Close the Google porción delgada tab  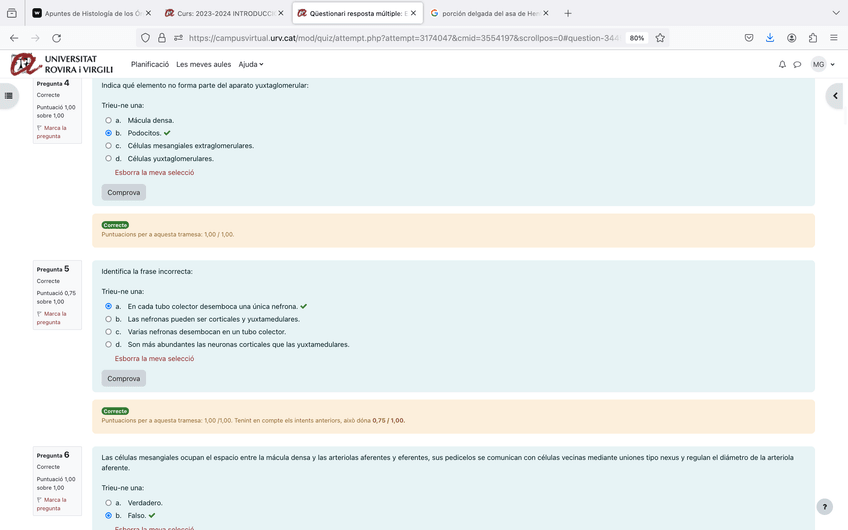click(546, 13)
